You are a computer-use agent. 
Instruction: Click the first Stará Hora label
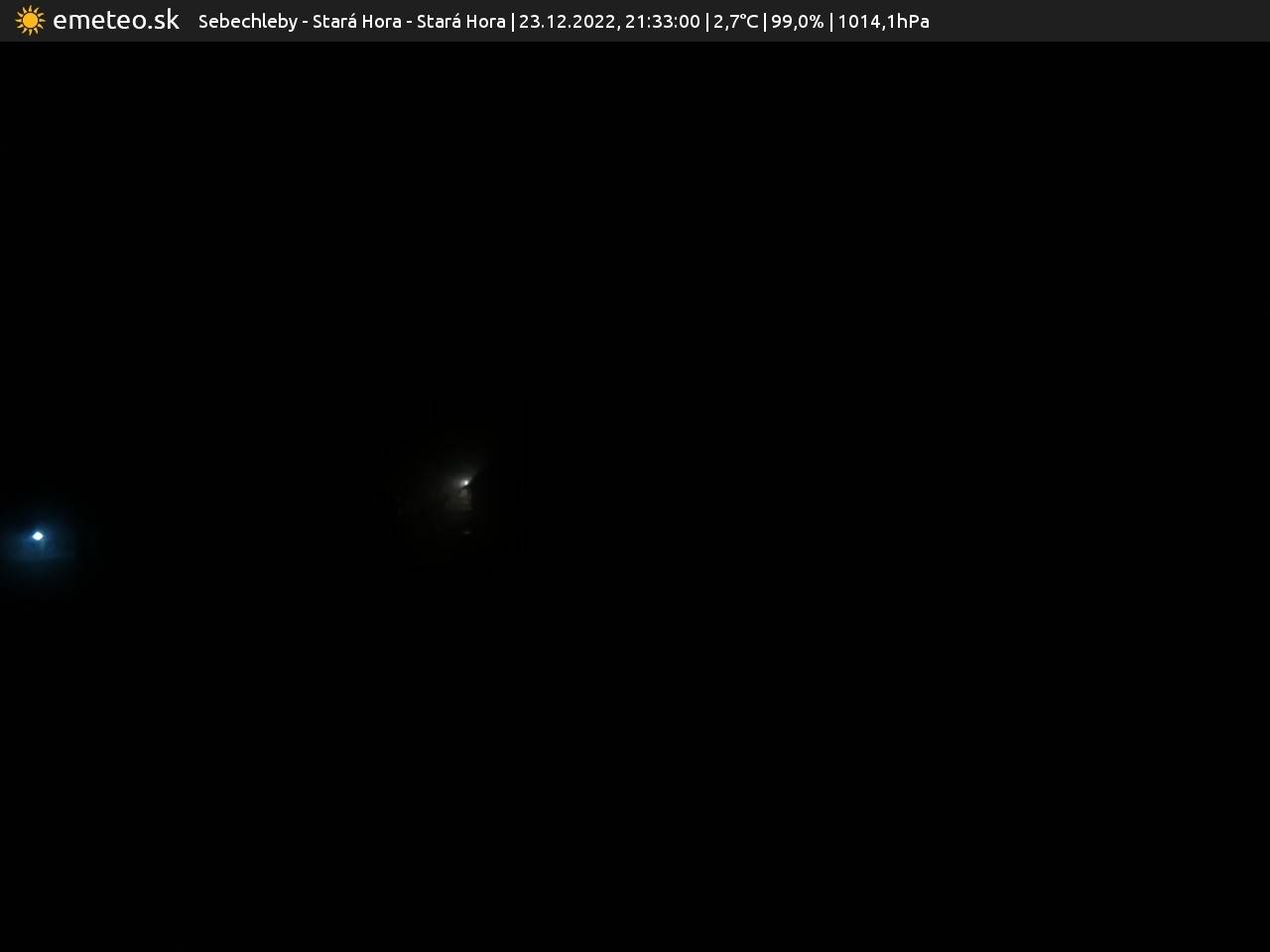click(356, 22)
